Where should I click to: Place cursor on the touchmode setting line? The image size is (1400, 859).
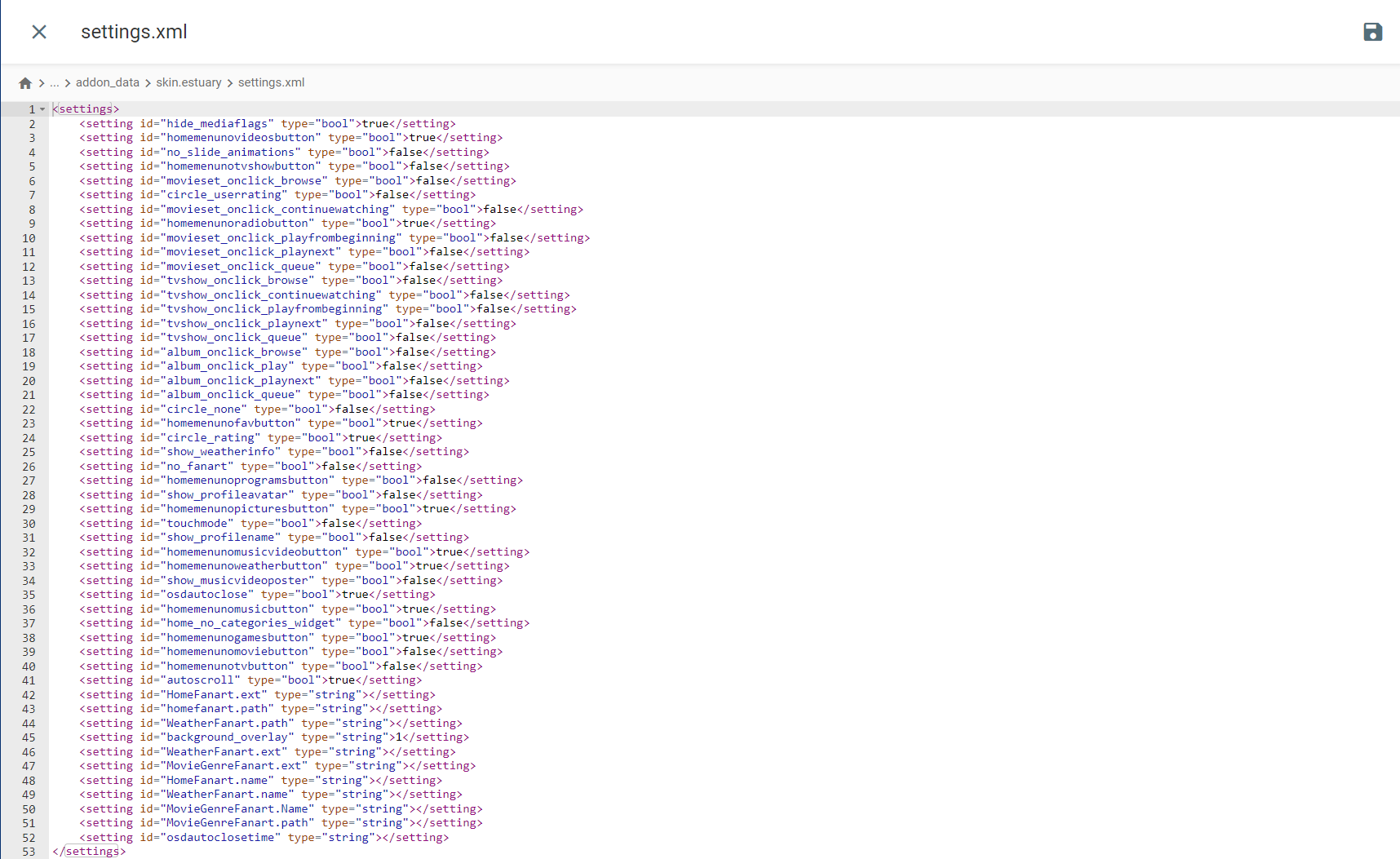coord(250,524)
